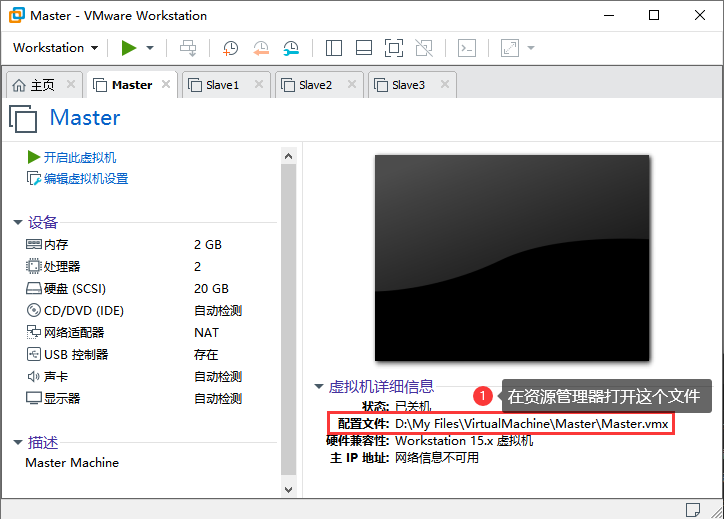Open power options dropdown beside play button
The width and height of the screenshot is (724, 519).
click(x=150, y=48)
